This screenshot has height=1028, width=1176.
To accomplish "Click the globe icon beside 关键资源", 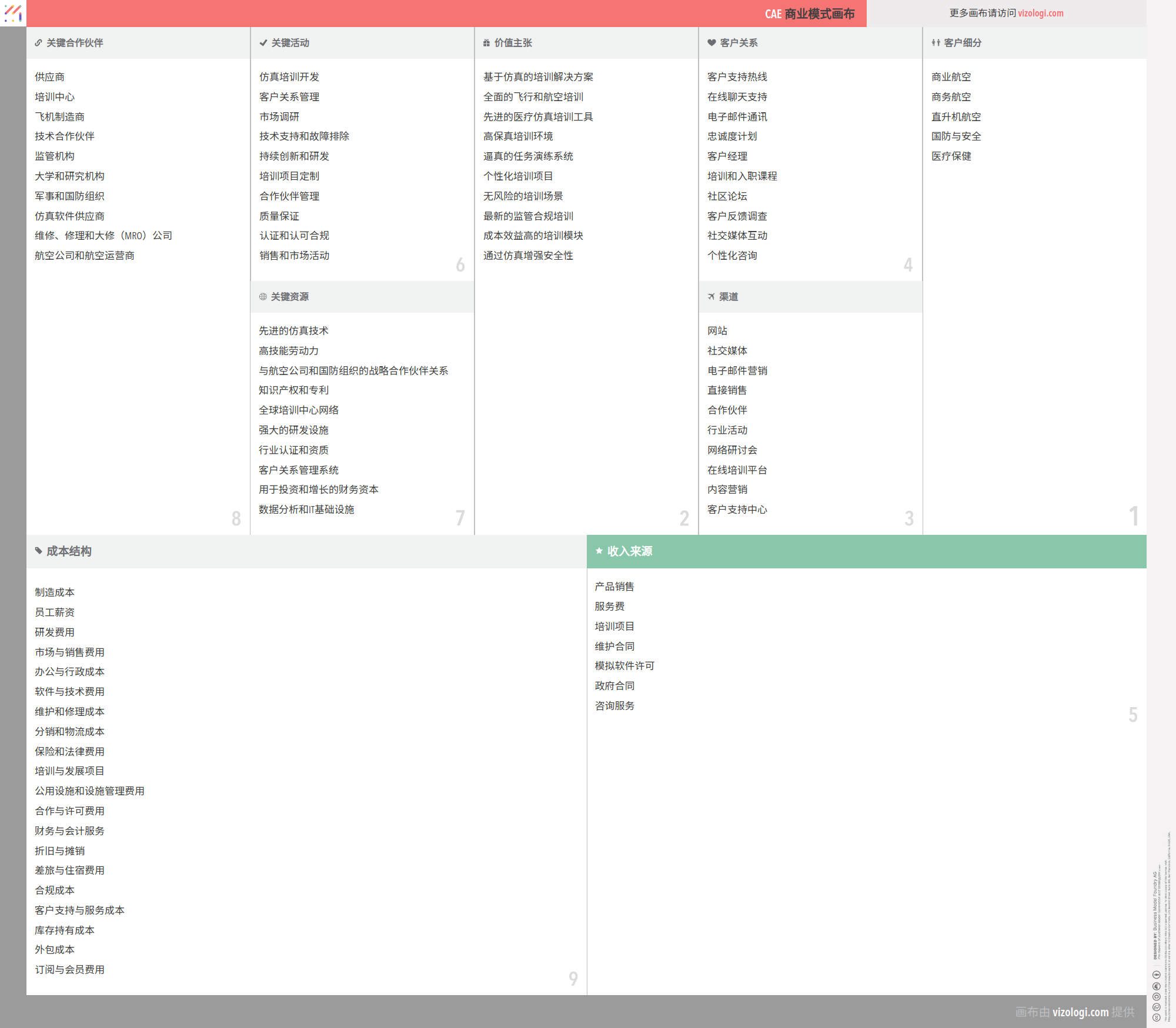I will tap(263, 297).
